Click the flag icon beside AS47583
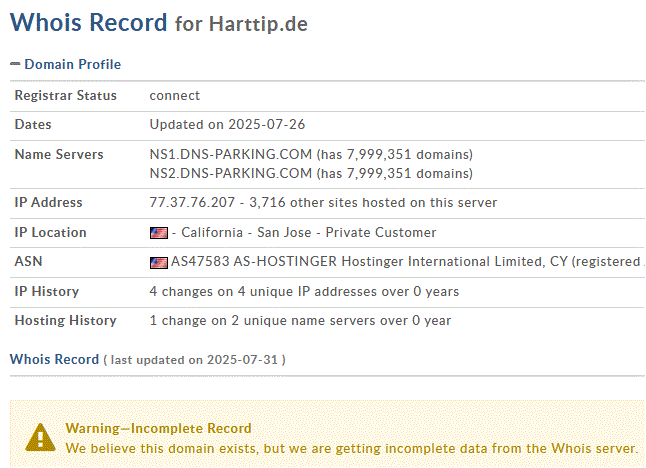This screenshot has height=468, width=646. 158,262
